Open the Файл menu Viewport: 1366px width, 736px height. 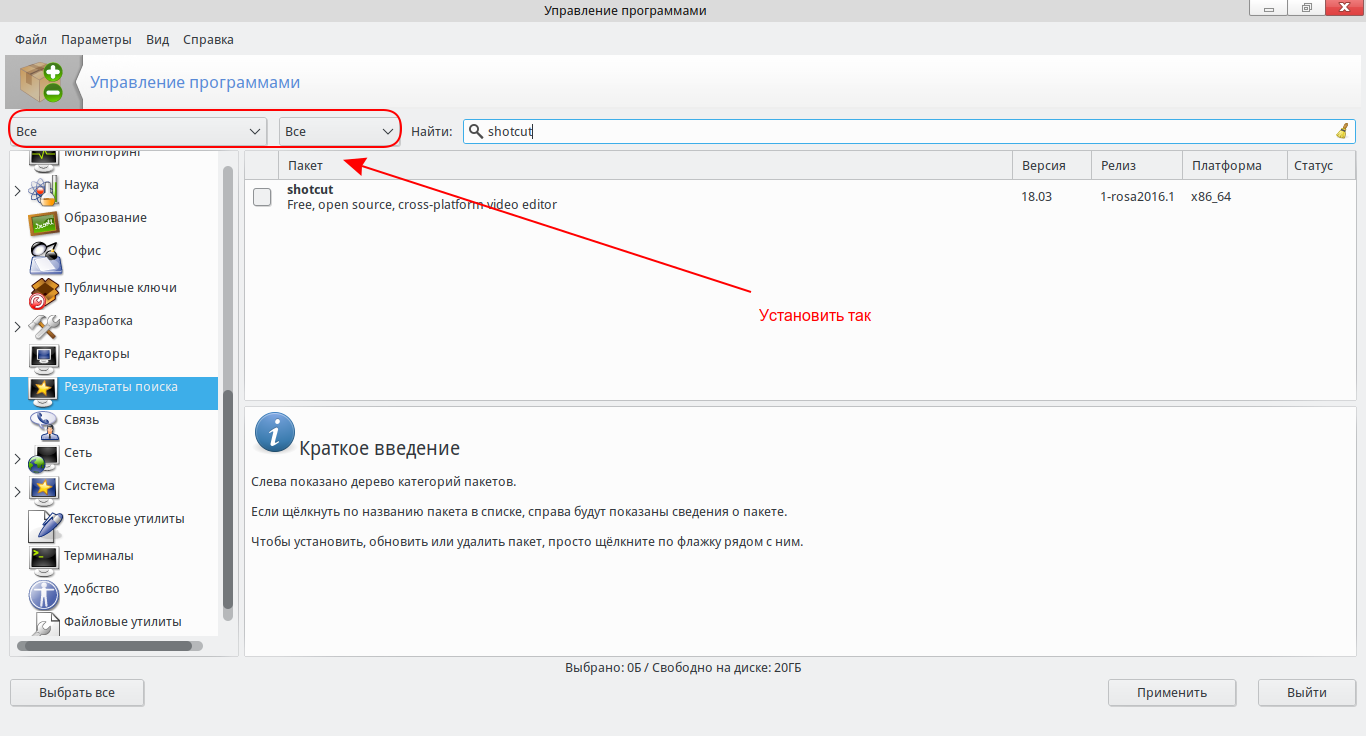31,40
